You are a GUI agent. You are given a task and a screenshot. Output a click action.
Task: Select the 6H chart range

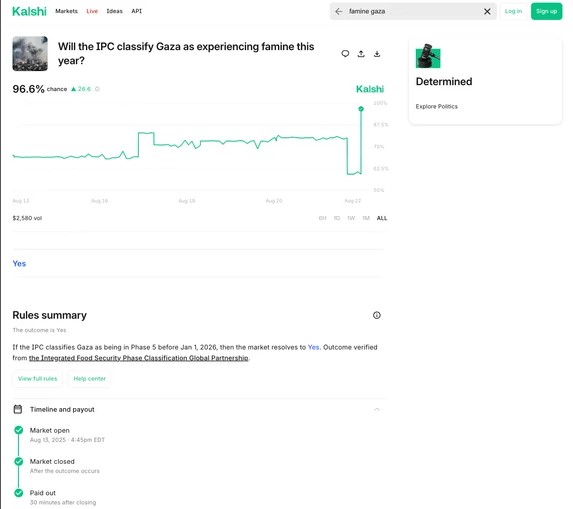pyautogui.click(x=322, y=218)
